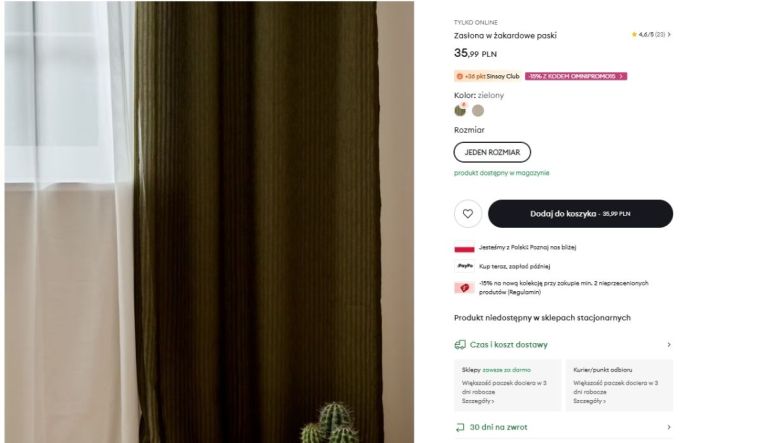This screenshot has height=443, width=759.
Task: Open reviews via rating chevron arrow
Action: [x=669, y=34]
